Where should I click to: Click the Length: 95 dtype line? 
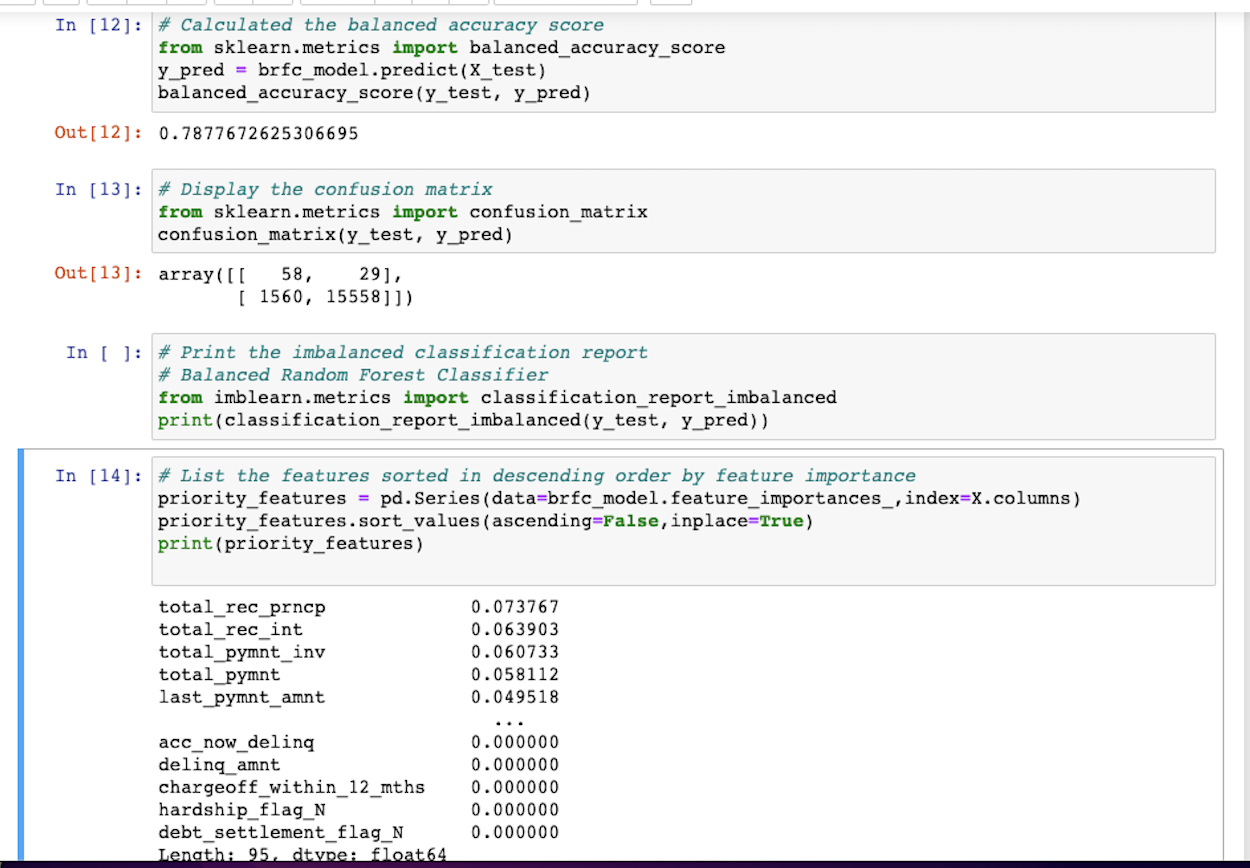300,853
